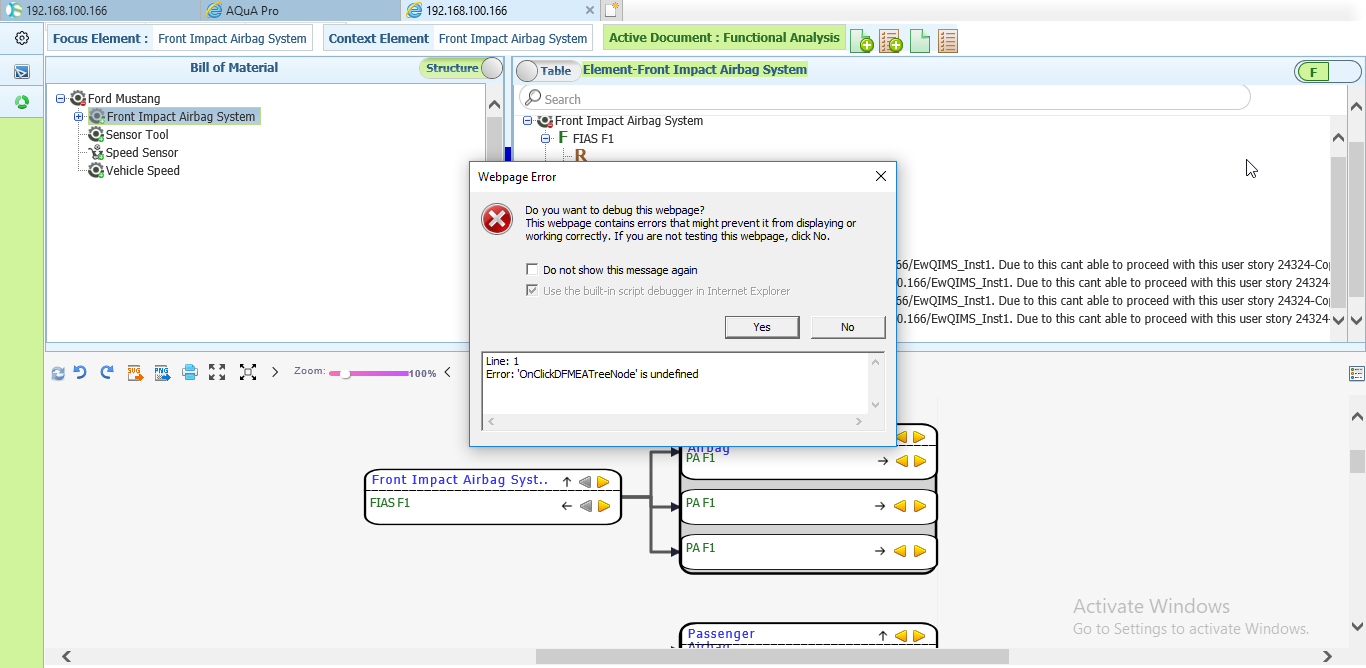Click the Bill of Material scroll up arrow
1366x668 pixels.
pyautogui.click(x=494, y=104)
